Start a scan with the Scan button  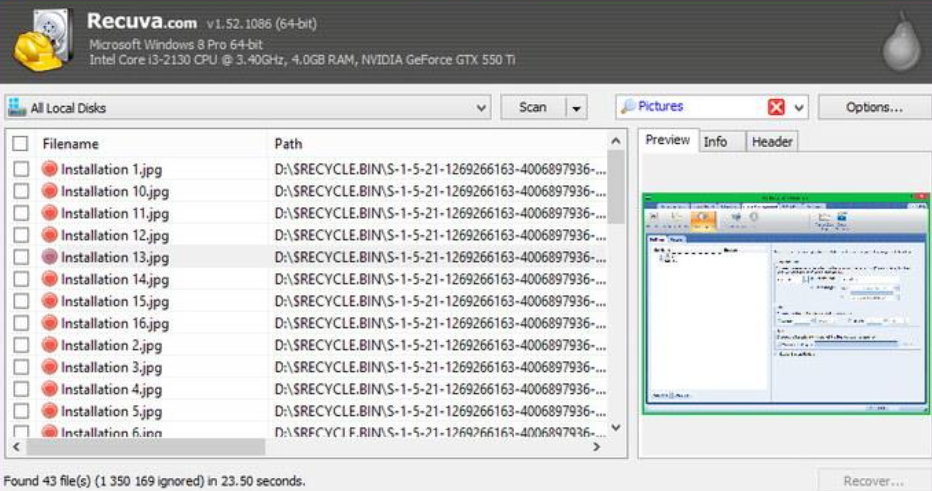point(533,108)
